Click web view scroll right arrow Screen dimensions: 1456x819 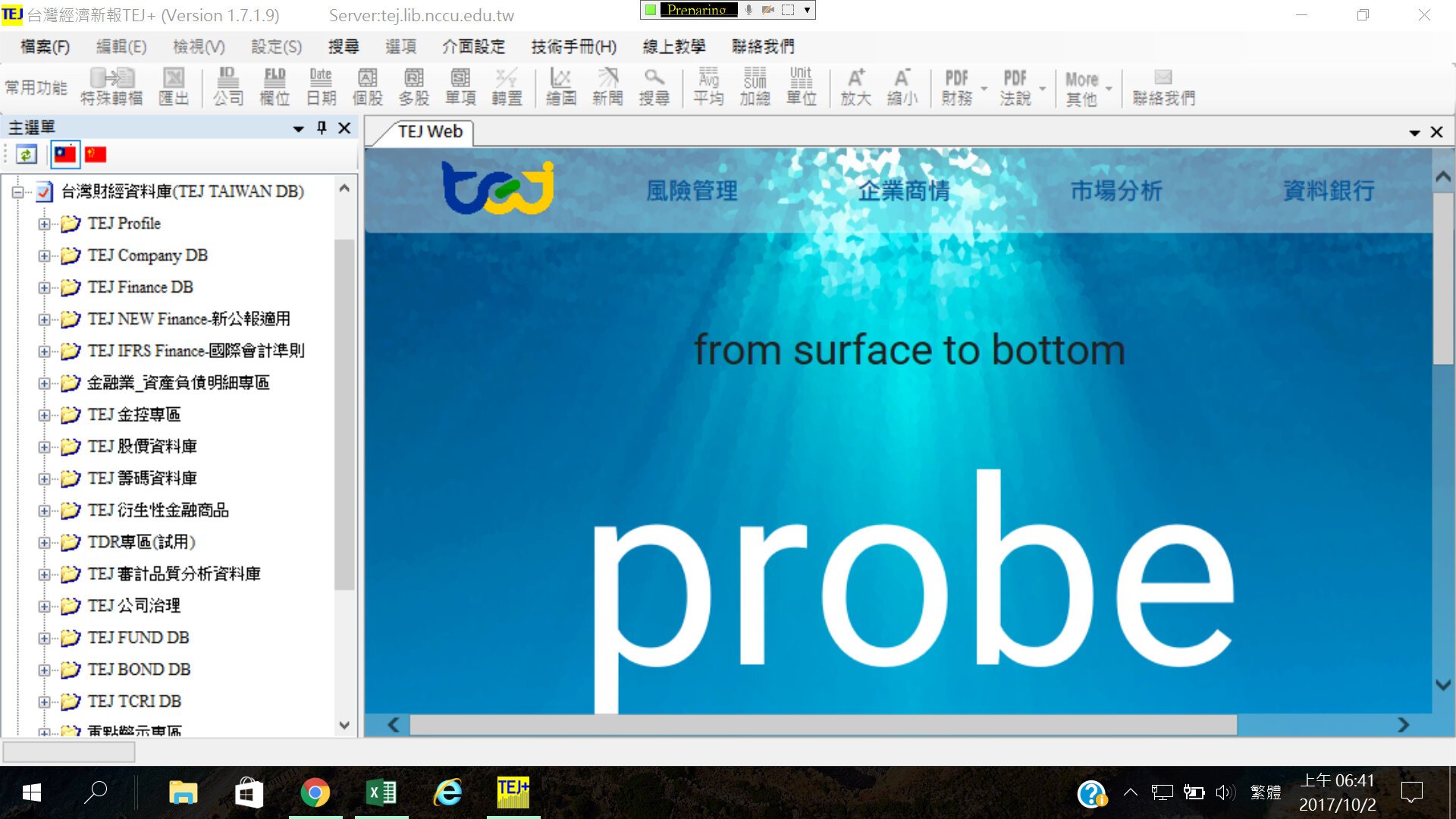coord(1404,725)
